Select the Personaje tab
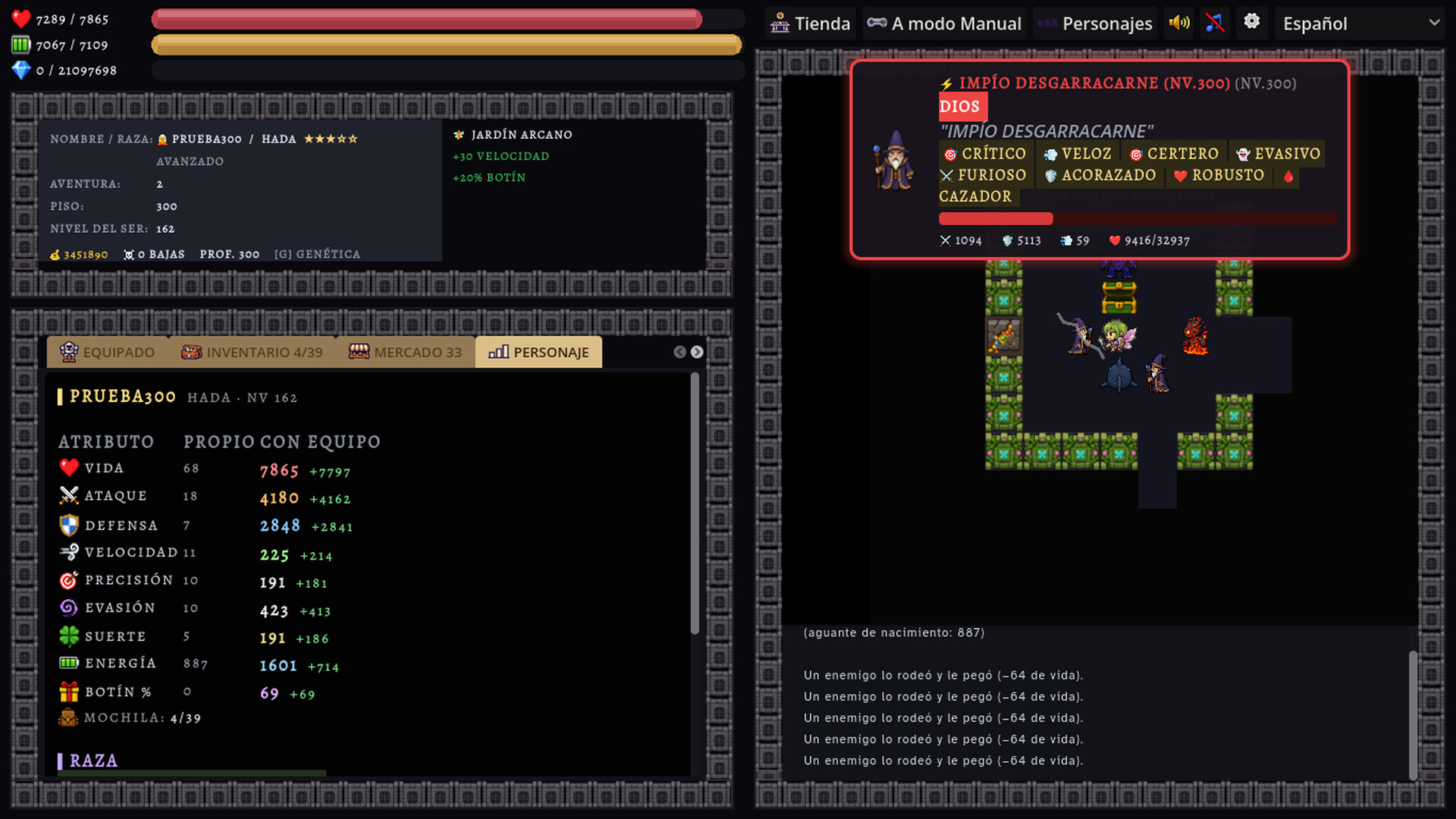This screenshot has height=819, width=1456. click(538, 352)
